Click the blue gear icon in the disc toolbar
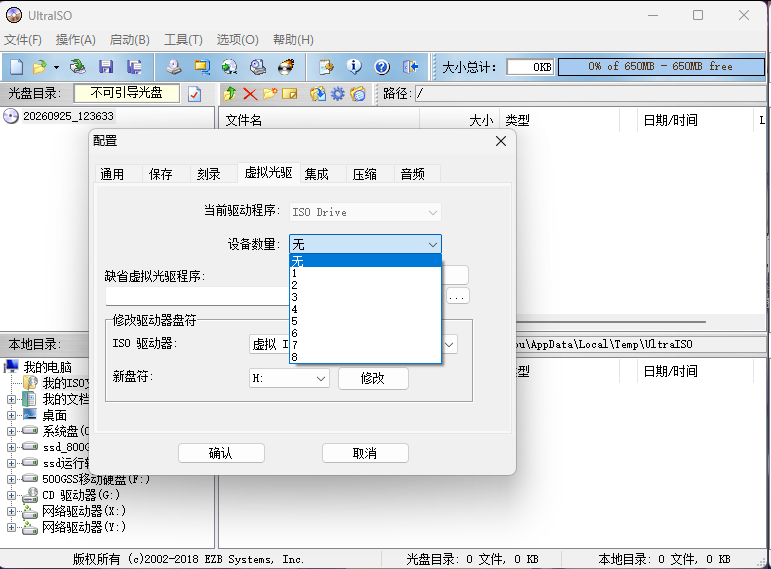The image size is (771, 569). click(x=338, y=93)
